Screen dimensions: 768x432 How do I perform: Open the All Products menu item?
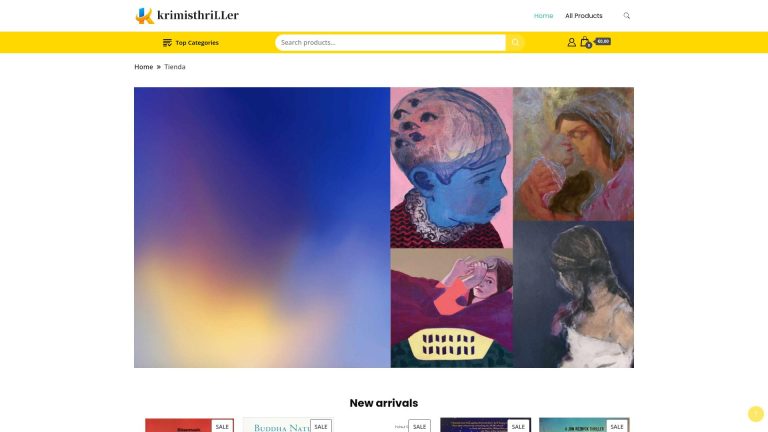pos(583,16)
